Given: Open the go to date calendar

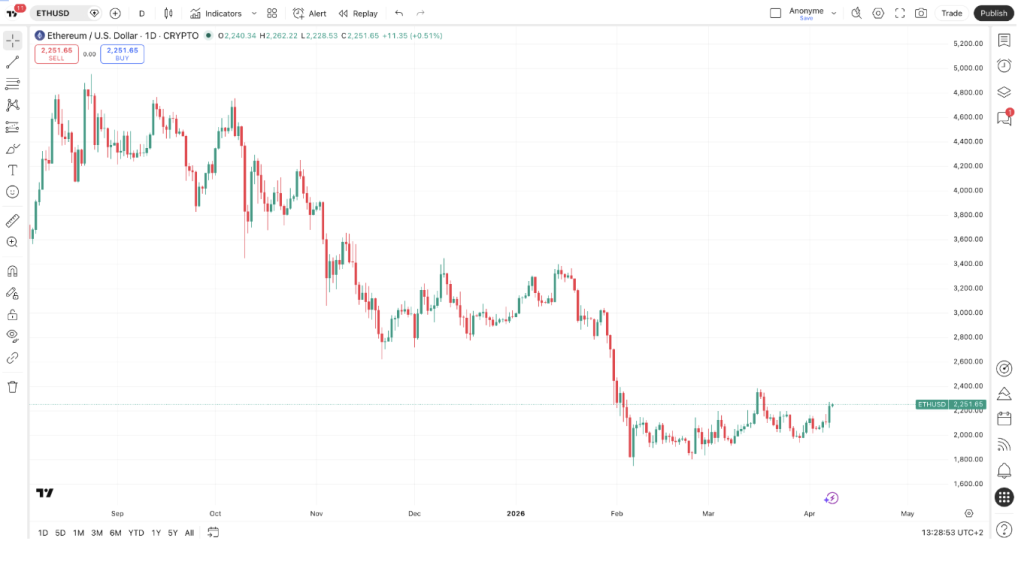Looking at the screenshot, I should 213,533.
